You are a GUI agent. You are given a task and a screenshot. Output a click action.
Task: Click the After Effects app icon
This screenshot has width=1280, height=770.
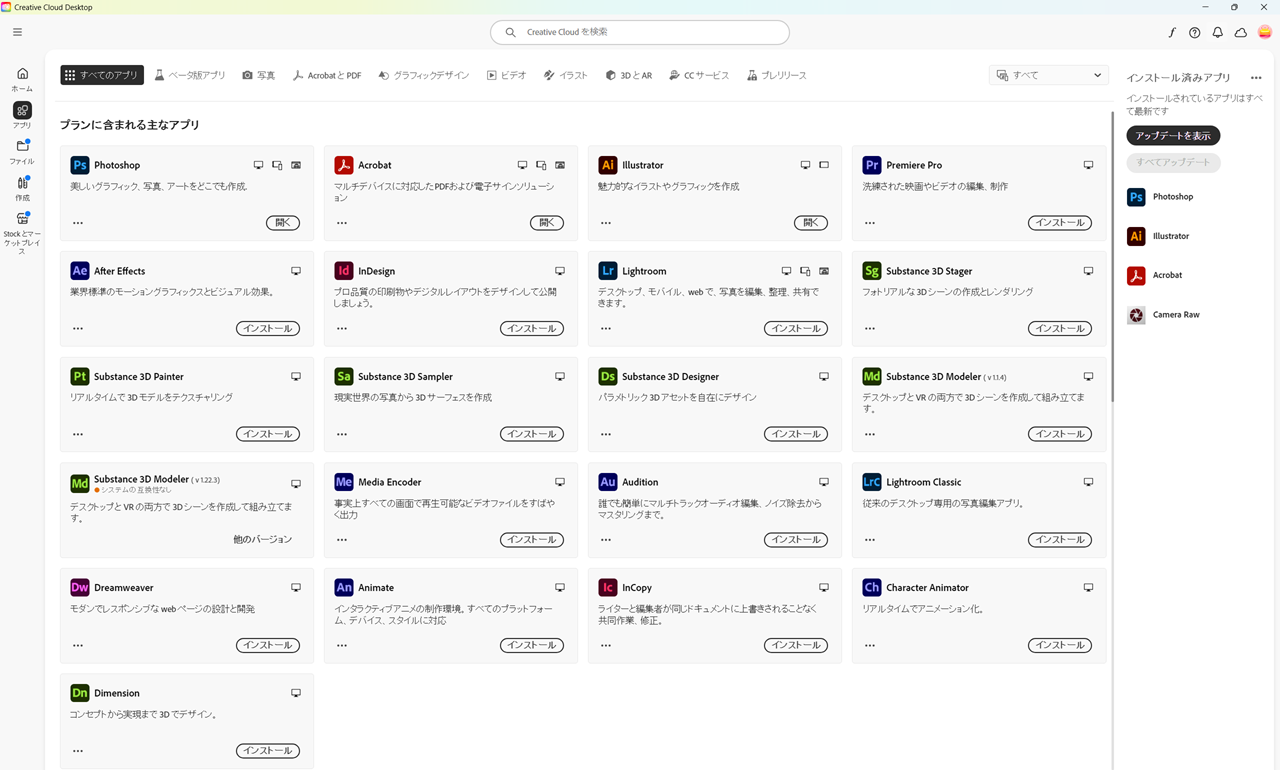tap(80, 271)
